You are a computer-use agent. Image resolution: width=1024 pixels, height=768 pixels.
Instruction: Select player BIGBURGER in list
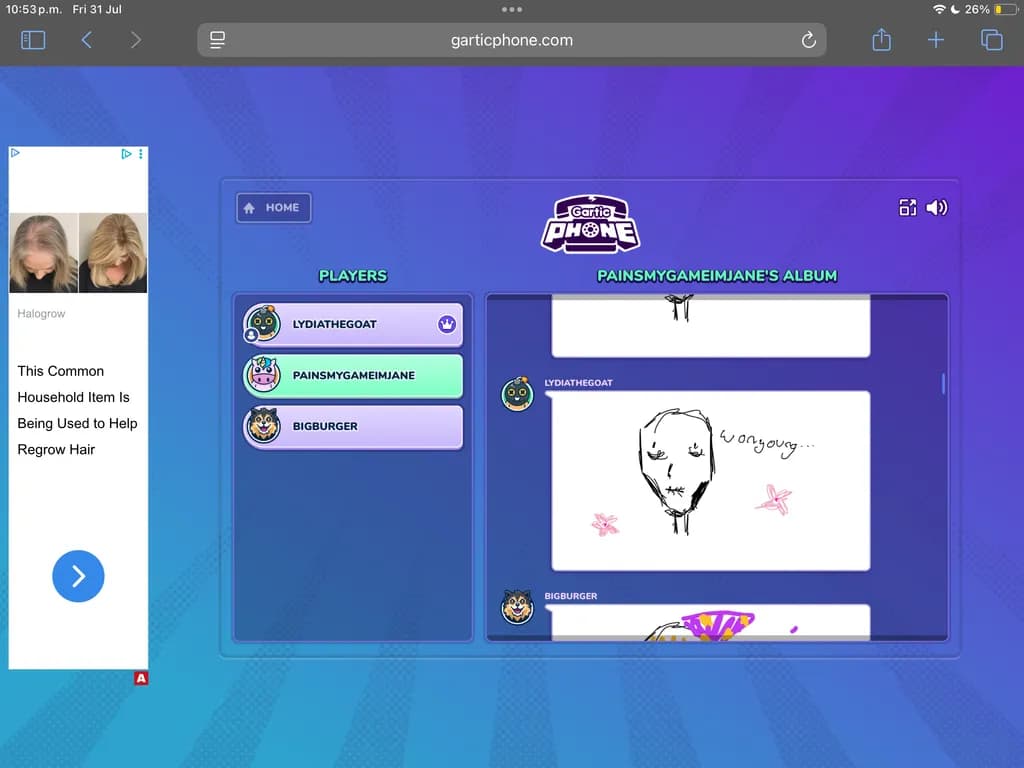(353, 426)
